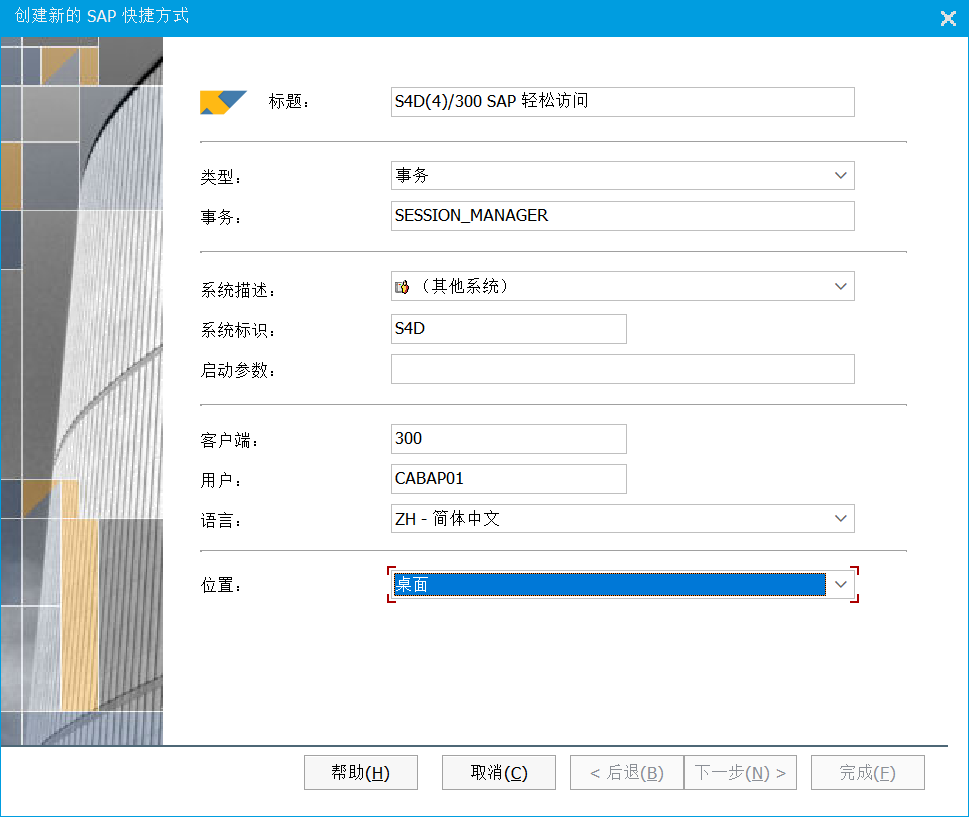Click the < 后退(B) button
This screenshot has width=969, height=817.
pos(627,773)
